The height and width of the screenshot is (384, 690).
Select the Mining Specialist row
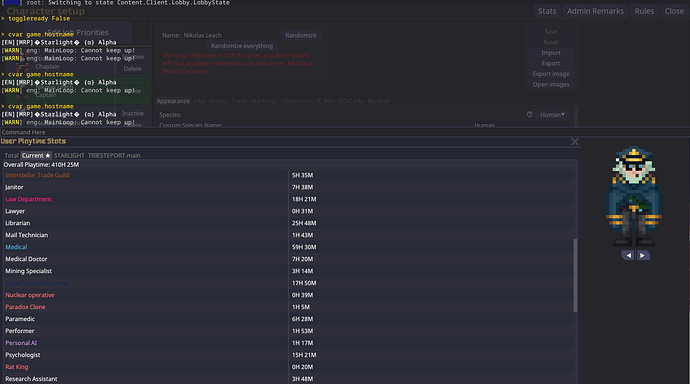(288, 271)
